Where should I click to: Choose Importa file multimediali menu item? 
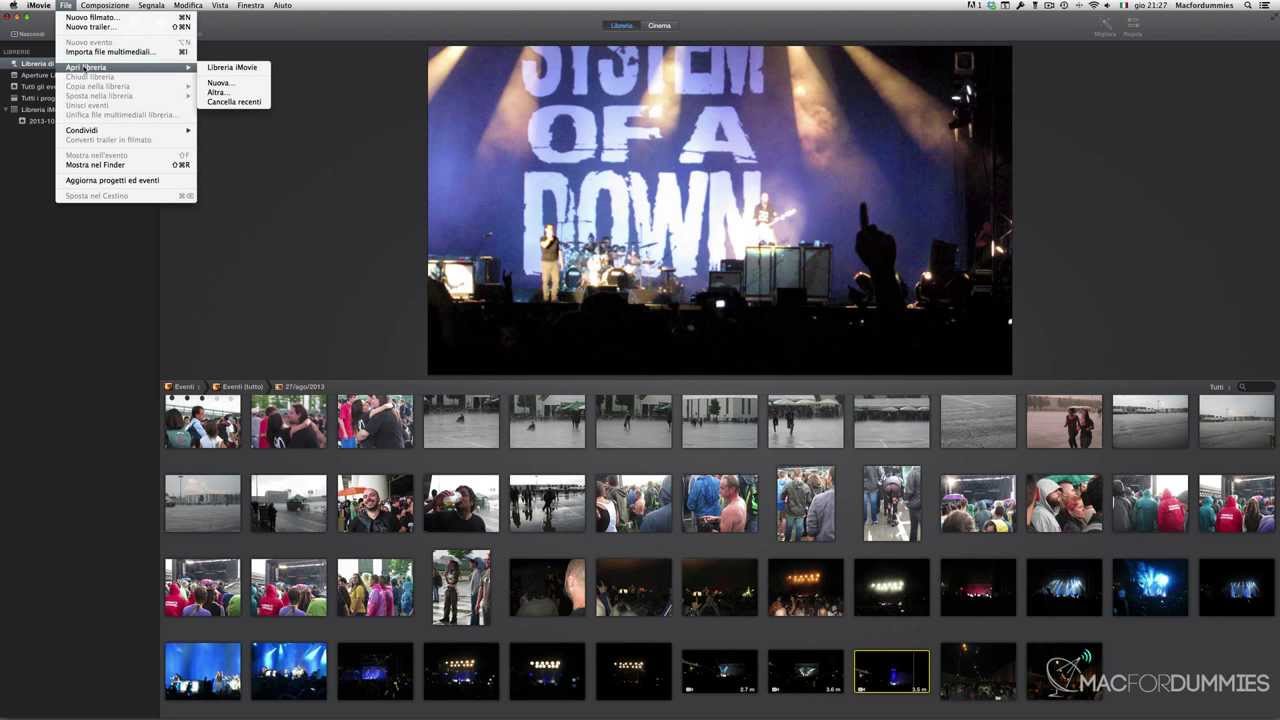[x=126, y=52]
